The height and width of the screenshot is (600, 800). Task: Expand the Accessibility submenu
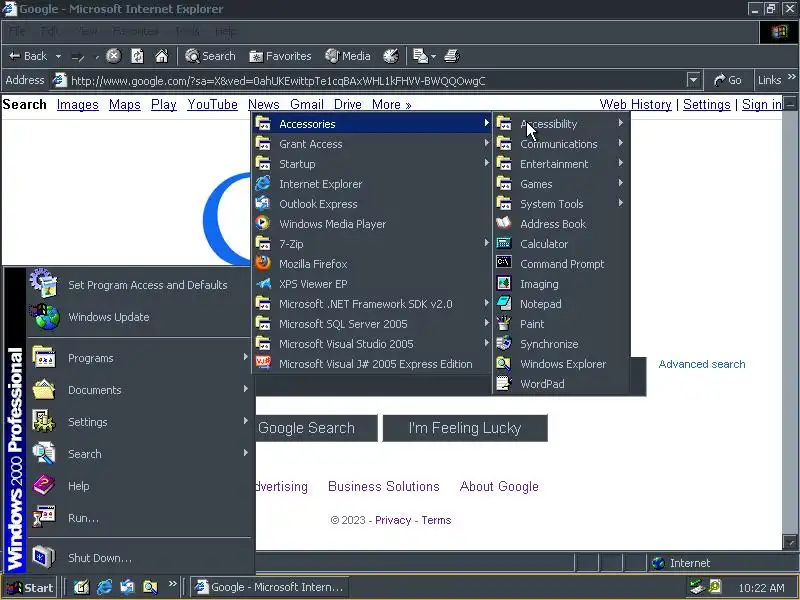(561, 124)
